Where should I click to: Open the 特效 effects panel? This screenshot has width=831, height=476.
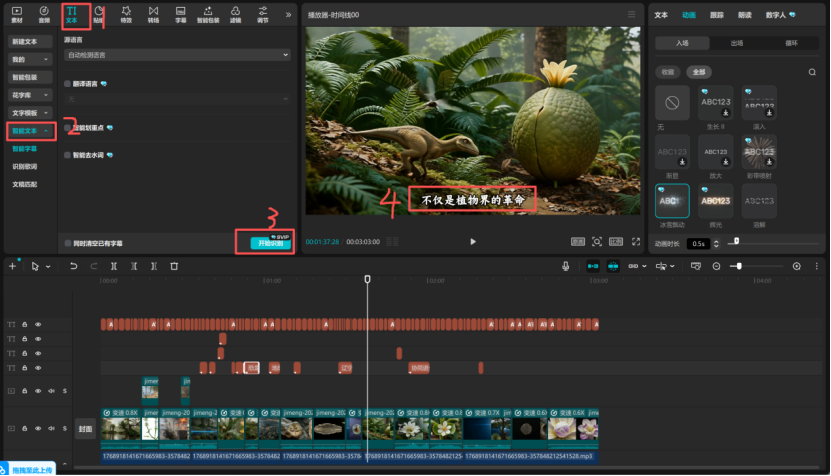click(x=125, y=14)
